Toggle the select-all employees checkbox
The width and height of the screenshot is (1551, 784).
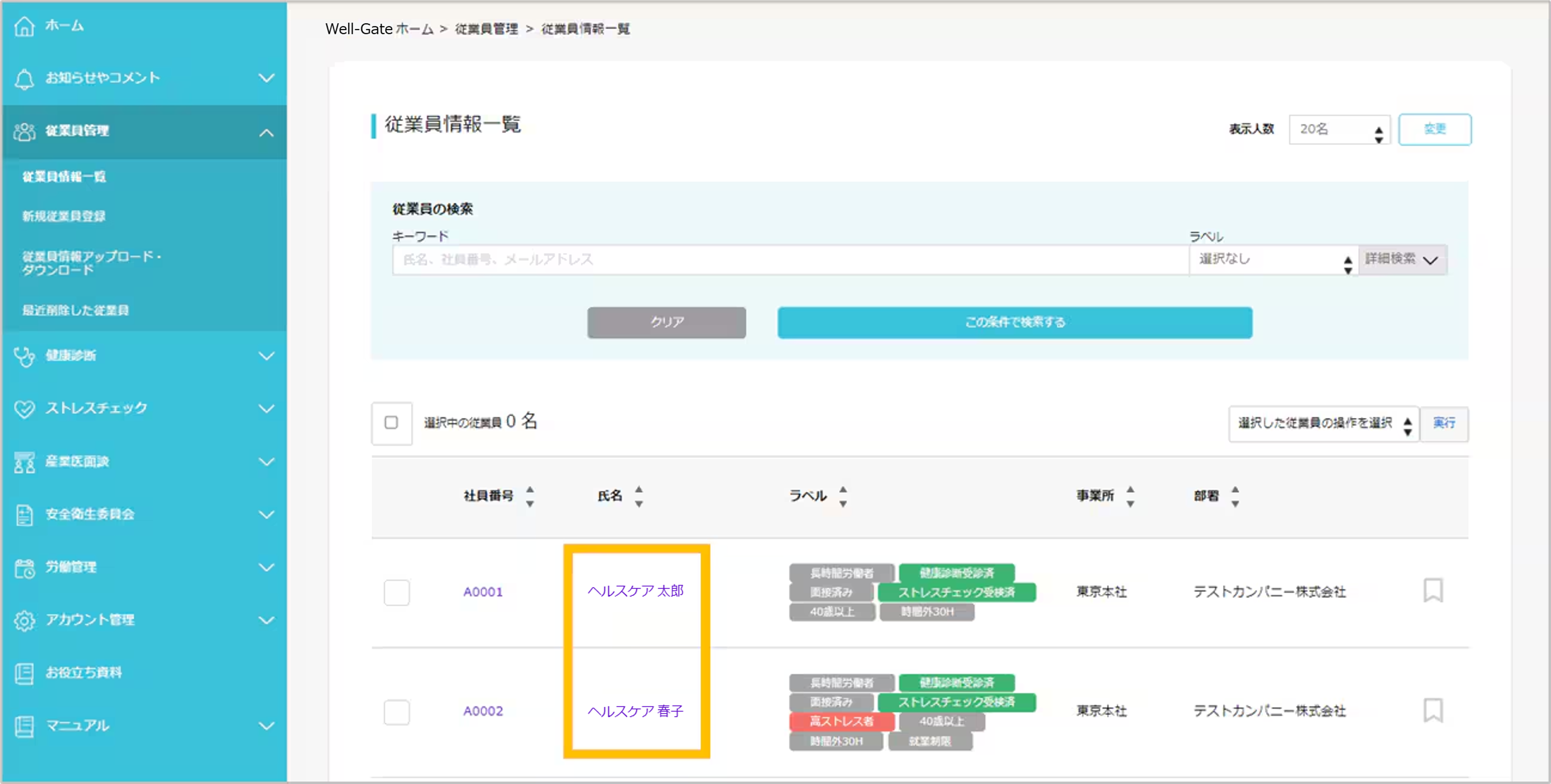pos(391,422)
